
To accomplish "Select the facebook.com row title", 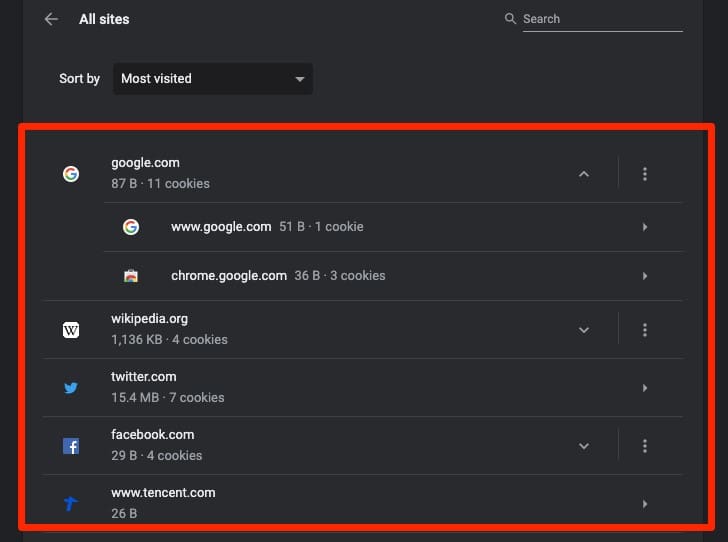I will [153, 435].
